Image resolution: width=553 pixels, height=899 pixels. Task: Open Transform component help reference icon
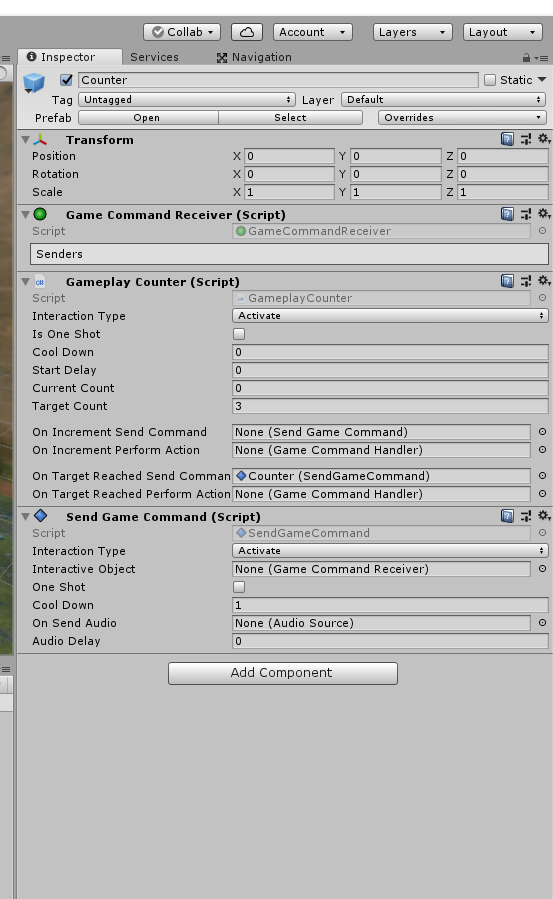pos(507,139)
